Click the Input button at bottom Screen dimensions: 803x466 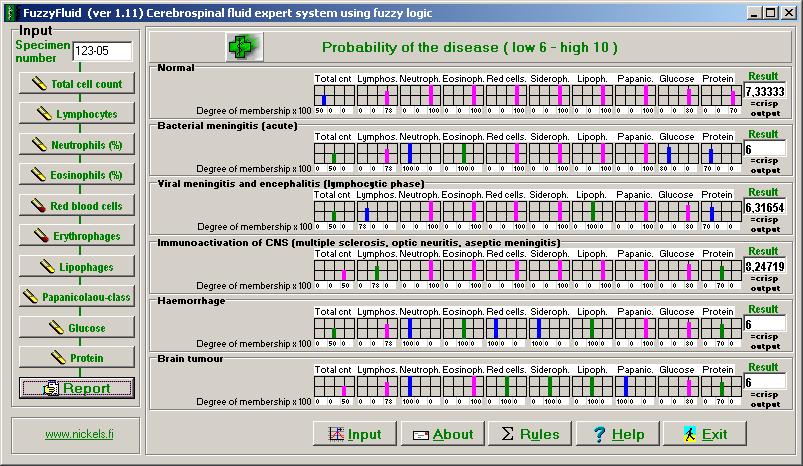pos(354,434)
